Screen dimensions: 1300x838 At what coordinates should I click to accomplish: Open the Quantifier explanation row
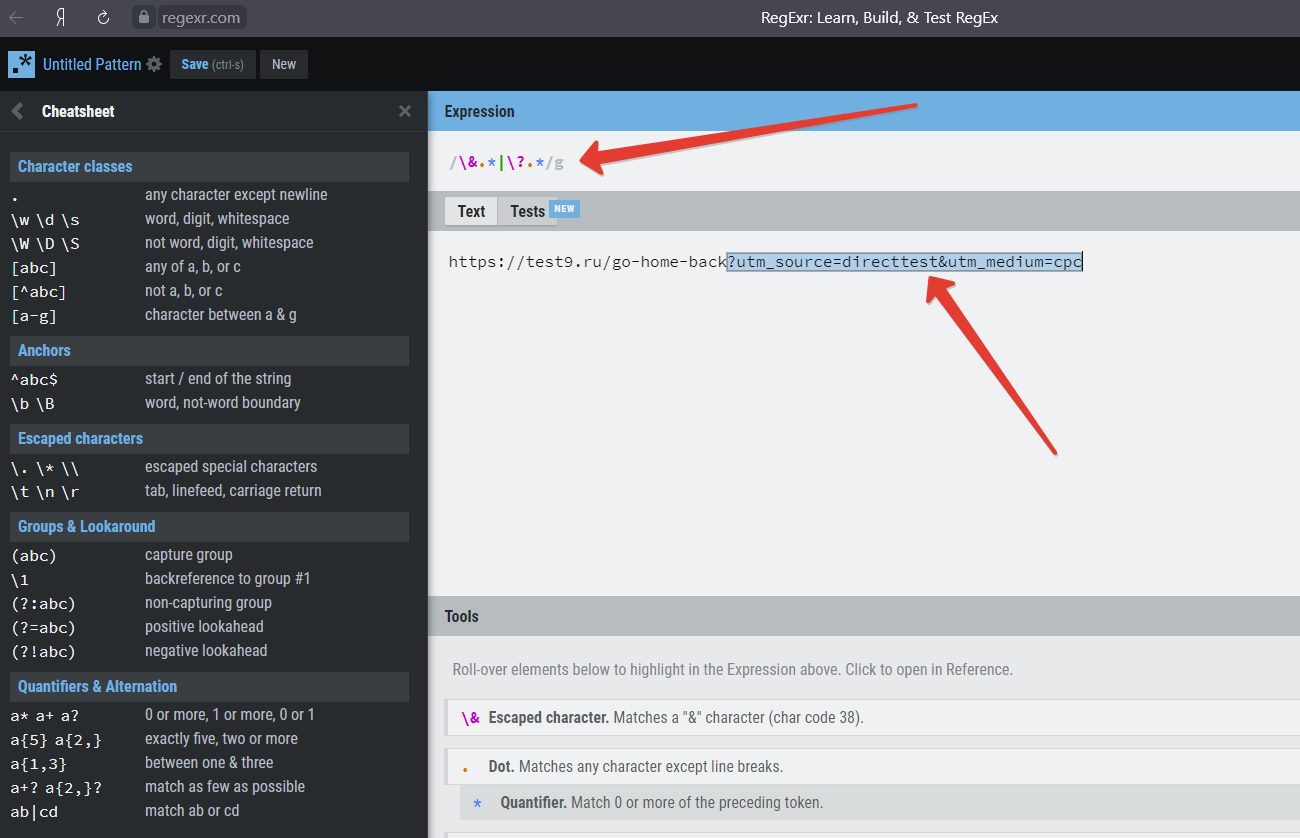(x=880, y=803)
